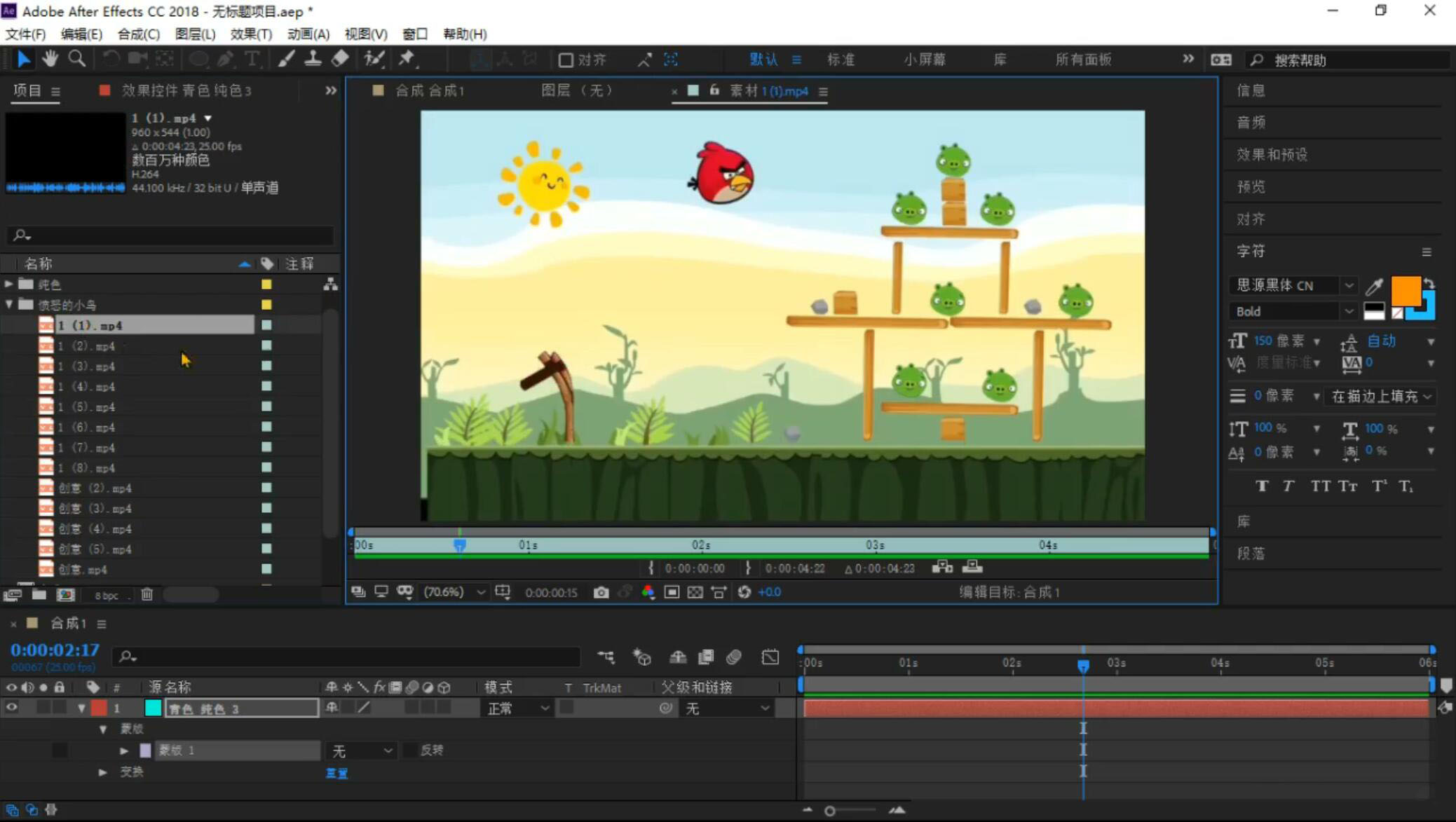Click the 重置 link for 变换
Screen dimensions: 1456x822
pyautogui.click(x=336, y=773)
